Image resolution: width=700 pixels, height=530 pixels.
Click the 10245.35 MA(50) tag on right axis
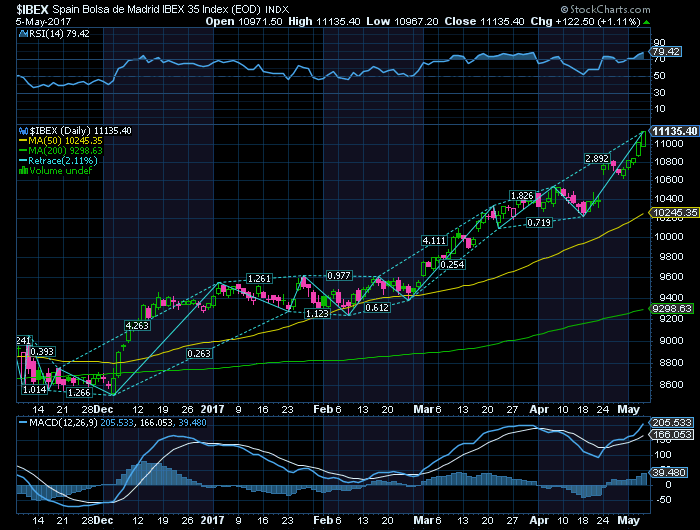(675, 213)
